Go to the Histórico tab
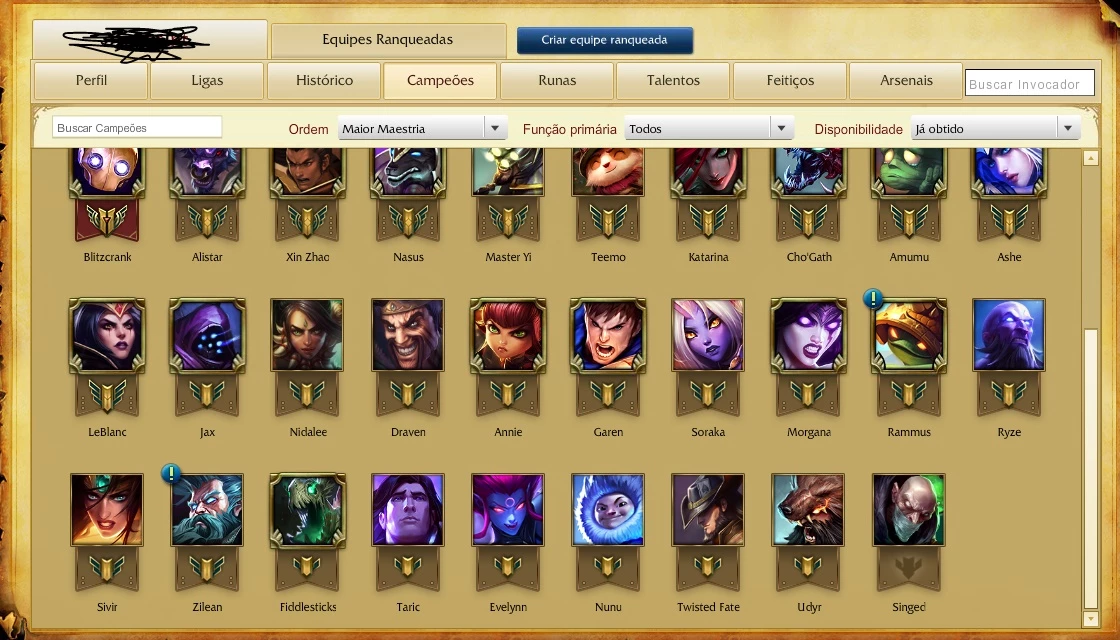The width and height of the screenshot is (1120, 640). pos(324,81)
